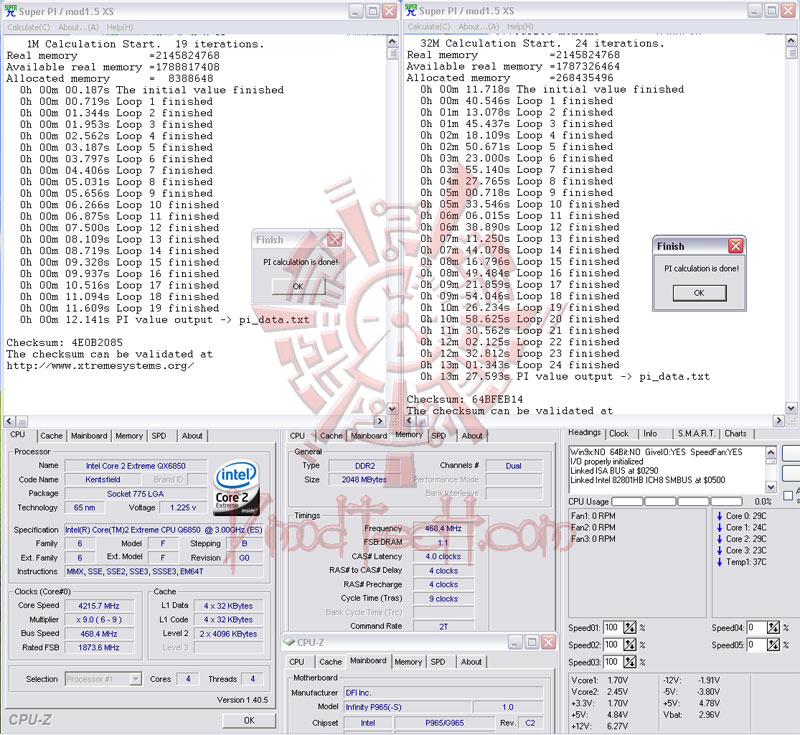
Task: Click the Core Speed 4215.7 MHz value
Action: point(99,606)
